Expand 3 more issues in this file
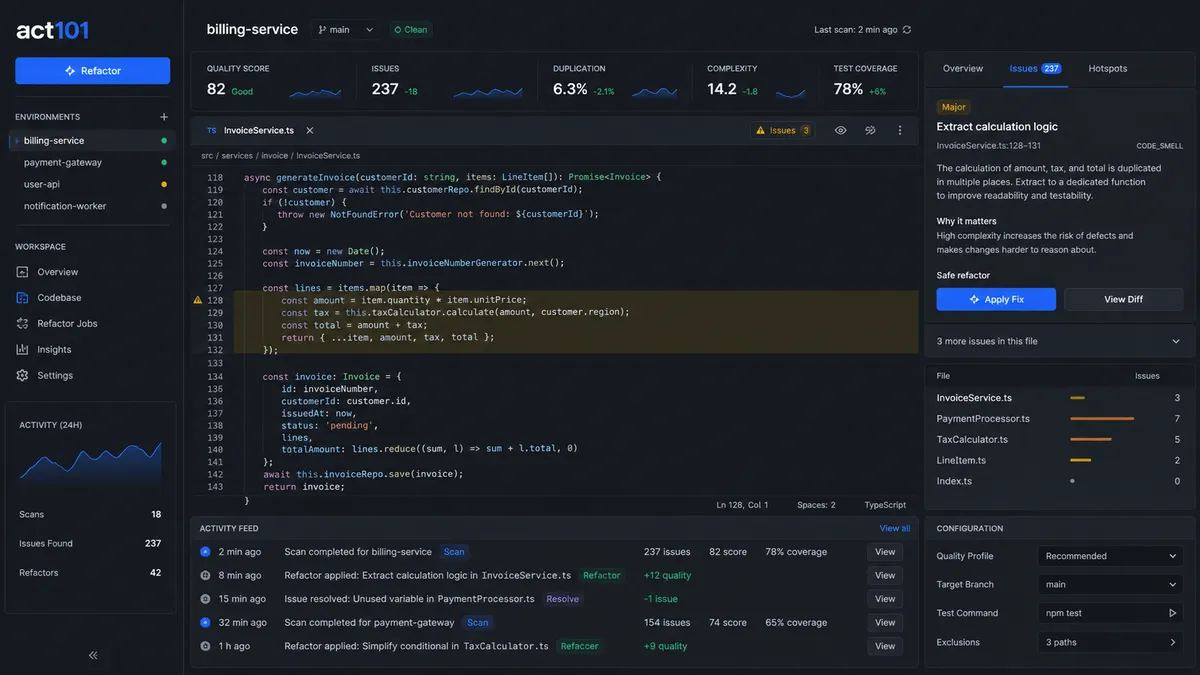The image size is (1200, 675). pos(1060,341)
